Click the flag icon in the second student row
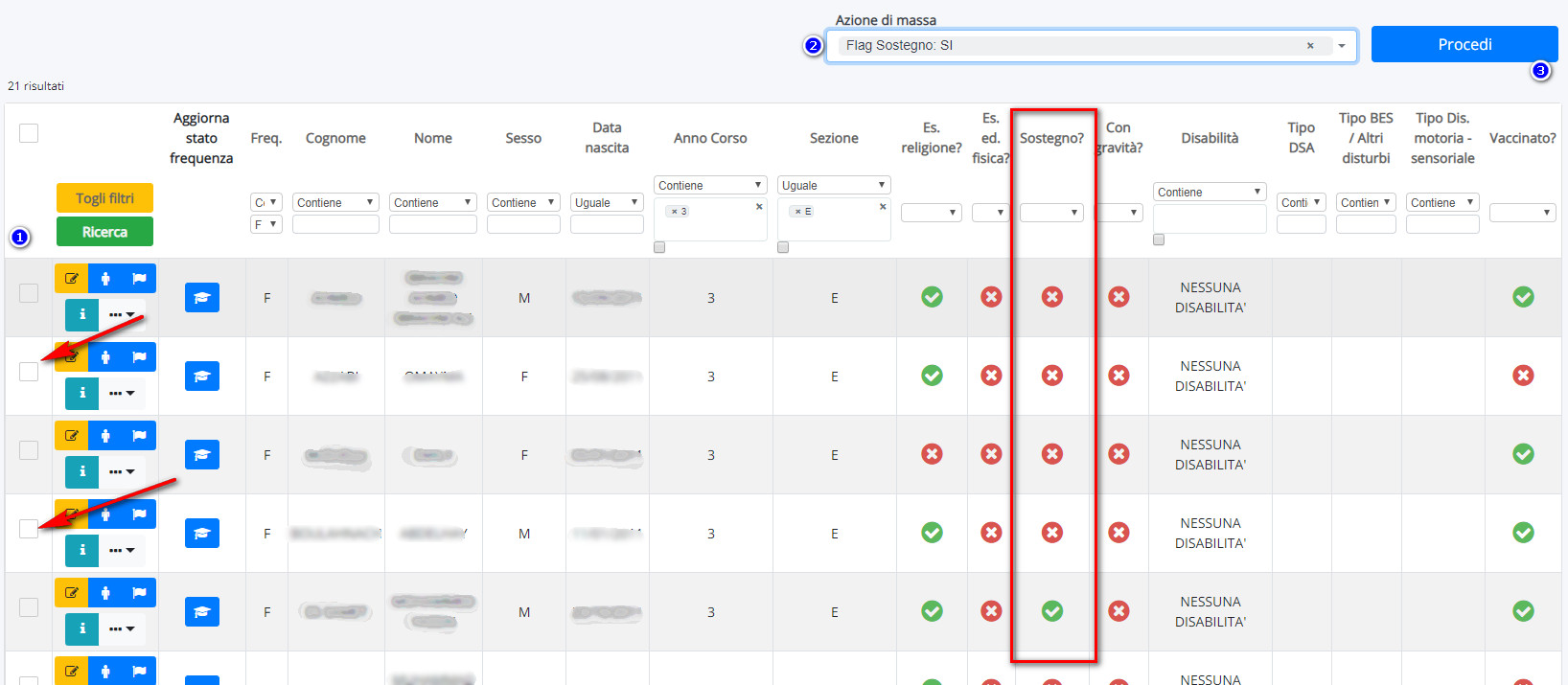1568x685 pixels. pos(139,357)
